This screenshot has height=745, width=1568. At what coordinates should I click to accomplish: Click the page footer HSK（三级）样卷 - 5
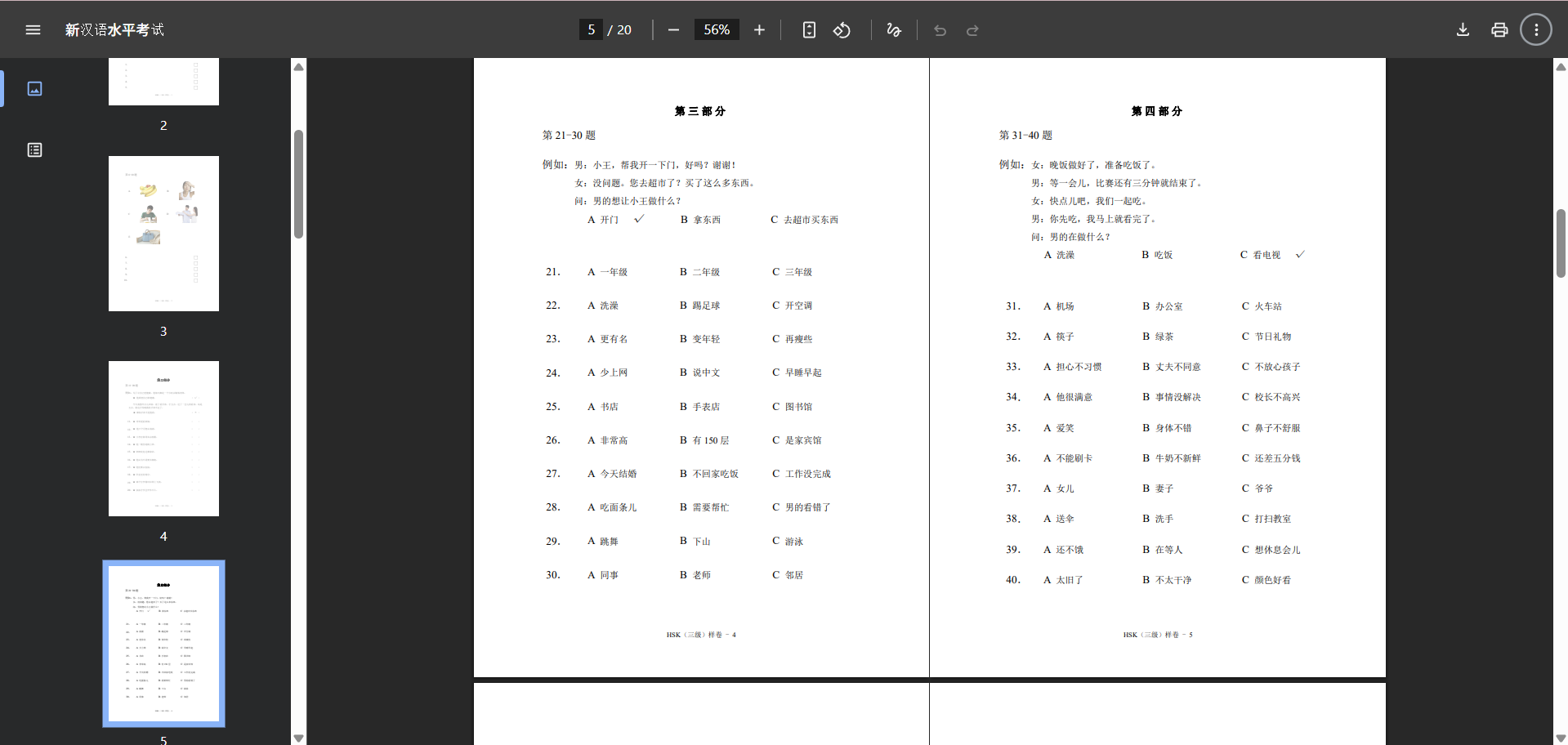click(x=1158, y=635)
